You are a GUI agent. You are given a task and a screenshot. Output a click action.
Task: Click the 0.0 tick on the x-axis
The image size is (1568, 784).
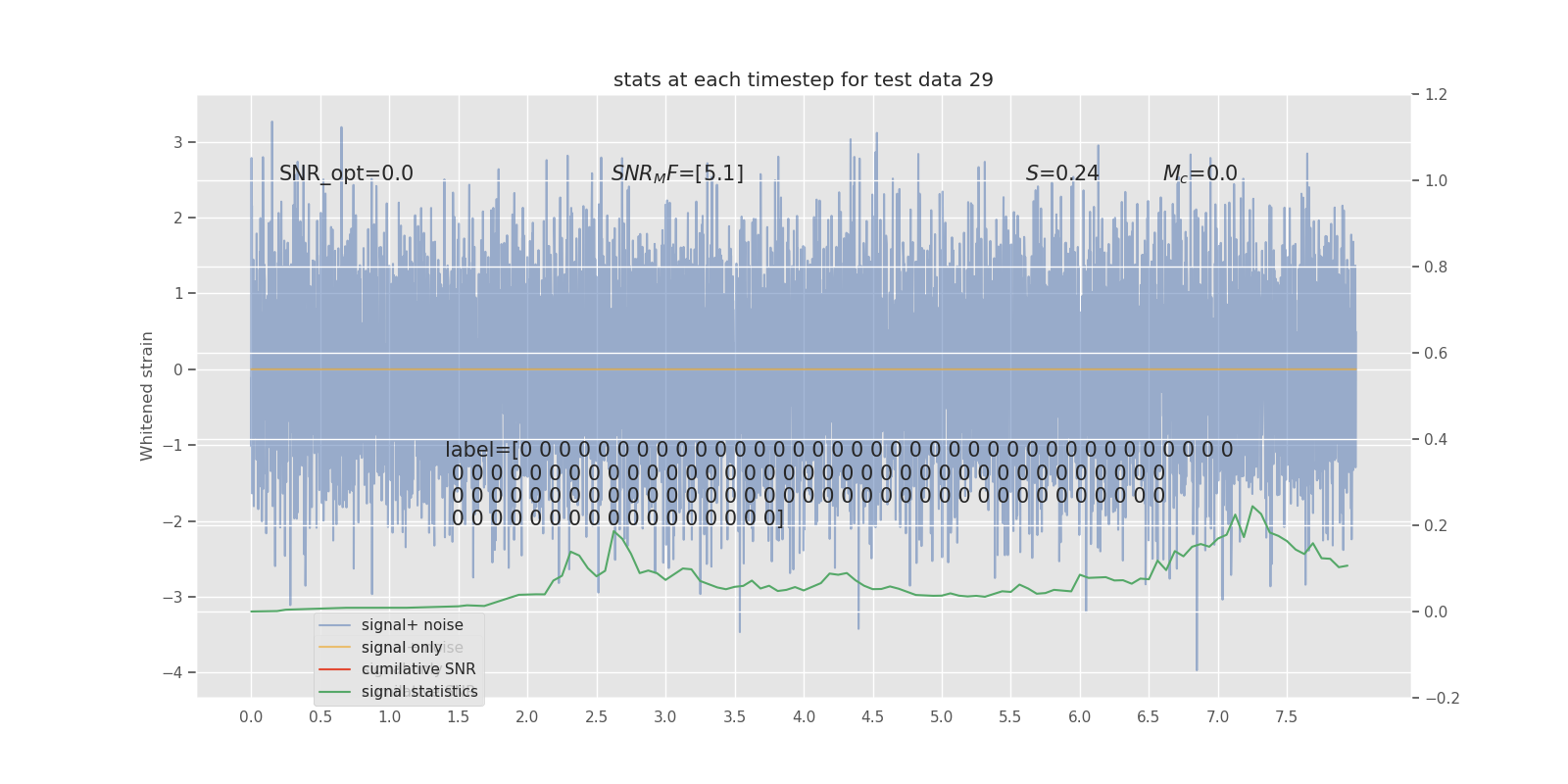click(x=251, y=717)
